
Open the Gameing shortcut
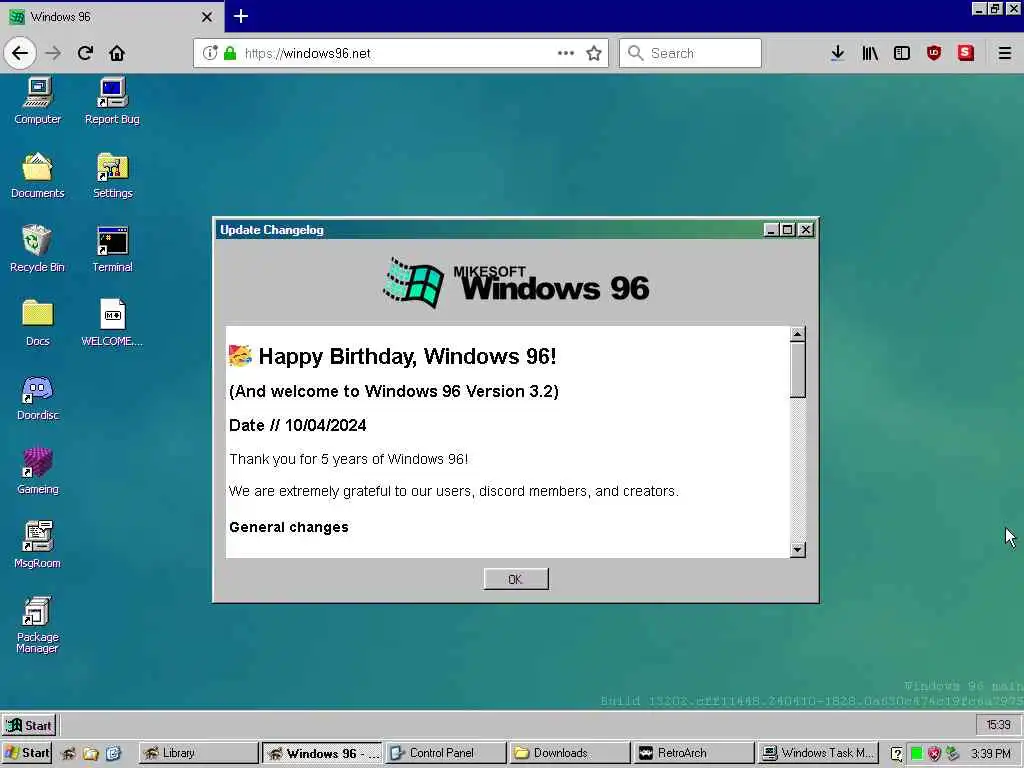pos(38,470)
